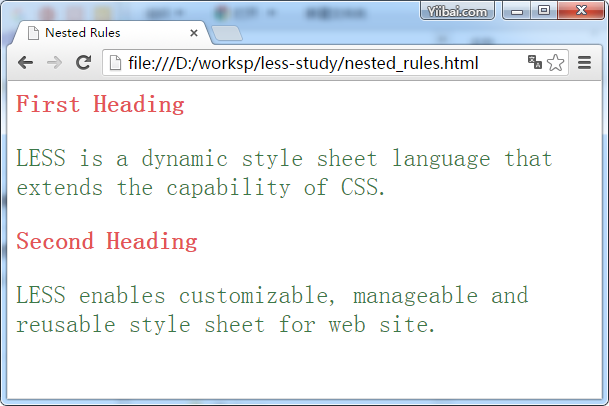Open the Chrome hamburger menu
Image resolution: width=609 pixels, height=406 pixels.
pos(587,63)
